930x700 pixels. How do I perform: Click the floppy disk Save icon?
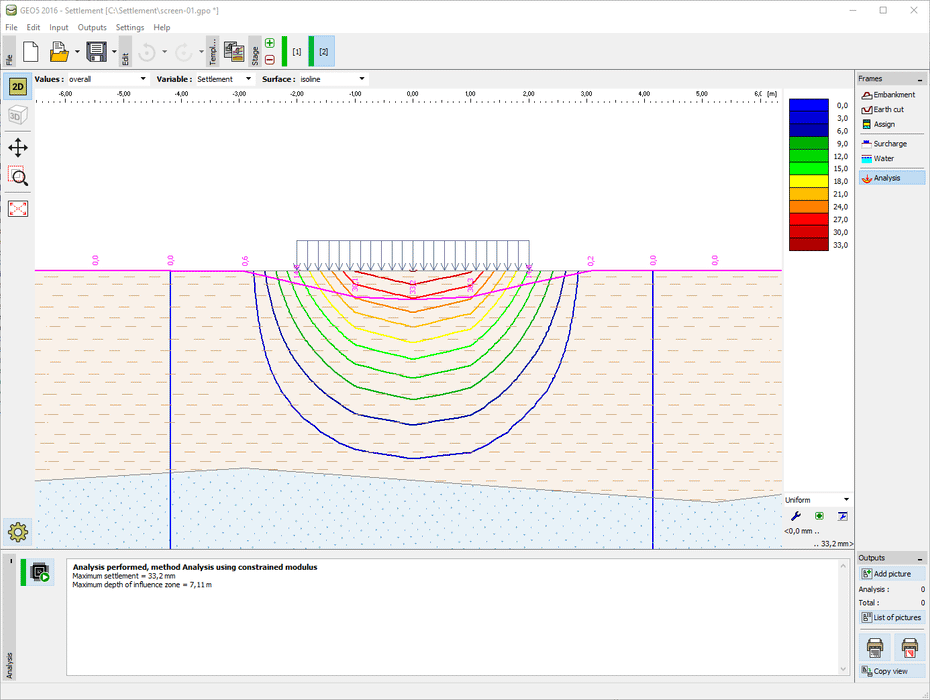point(96,51)
